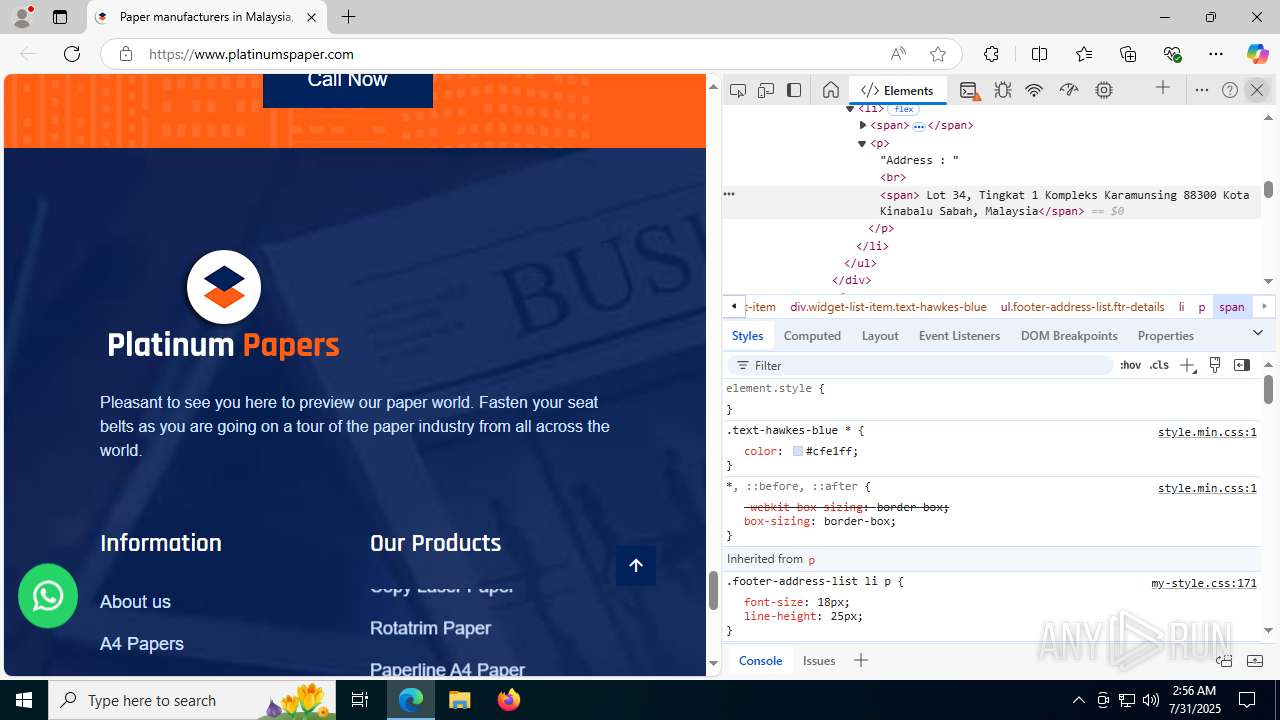The height and width of the screenshot is (720, 1280).
Task: Open the Memory chip tool
Action: pos(1104,90)
